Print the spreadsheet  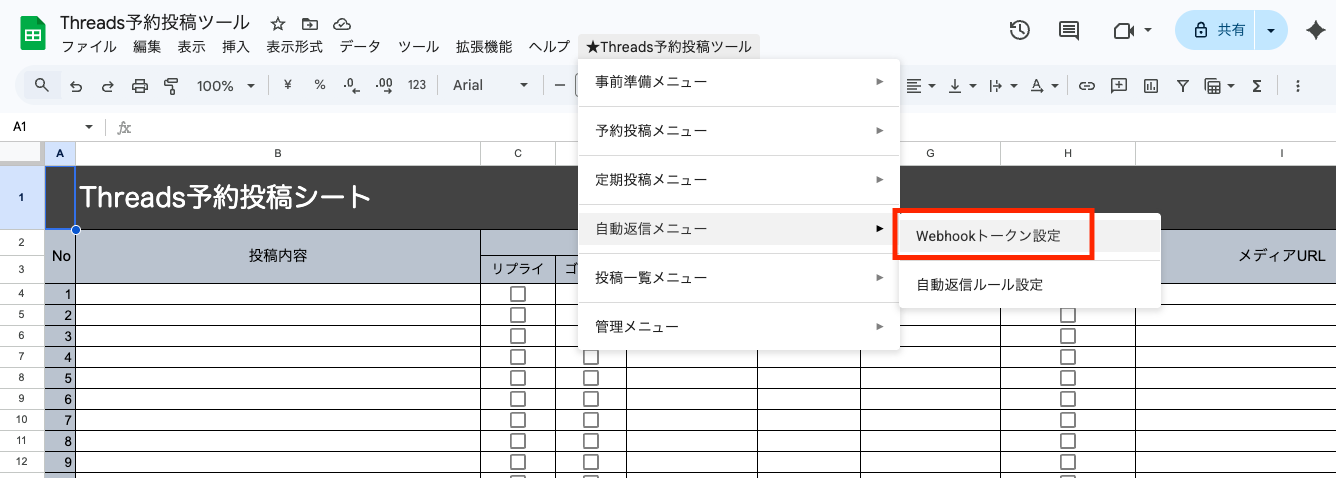pyautogui.click(x=139, y=86)
